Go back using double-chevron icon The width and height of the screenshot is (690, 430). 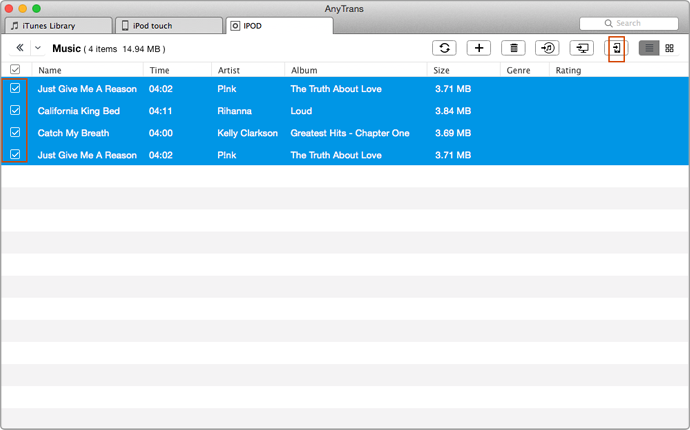(x=19, y=48)
